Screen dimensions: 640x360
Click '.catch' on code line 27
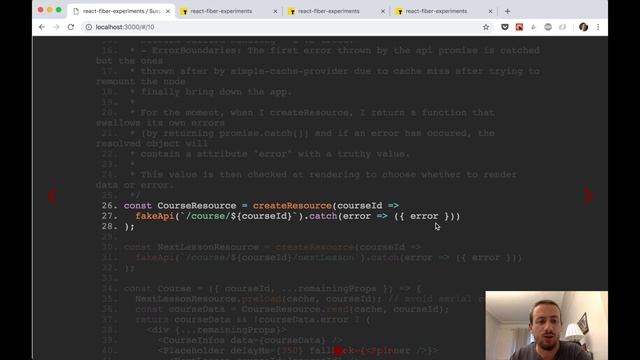320,216
